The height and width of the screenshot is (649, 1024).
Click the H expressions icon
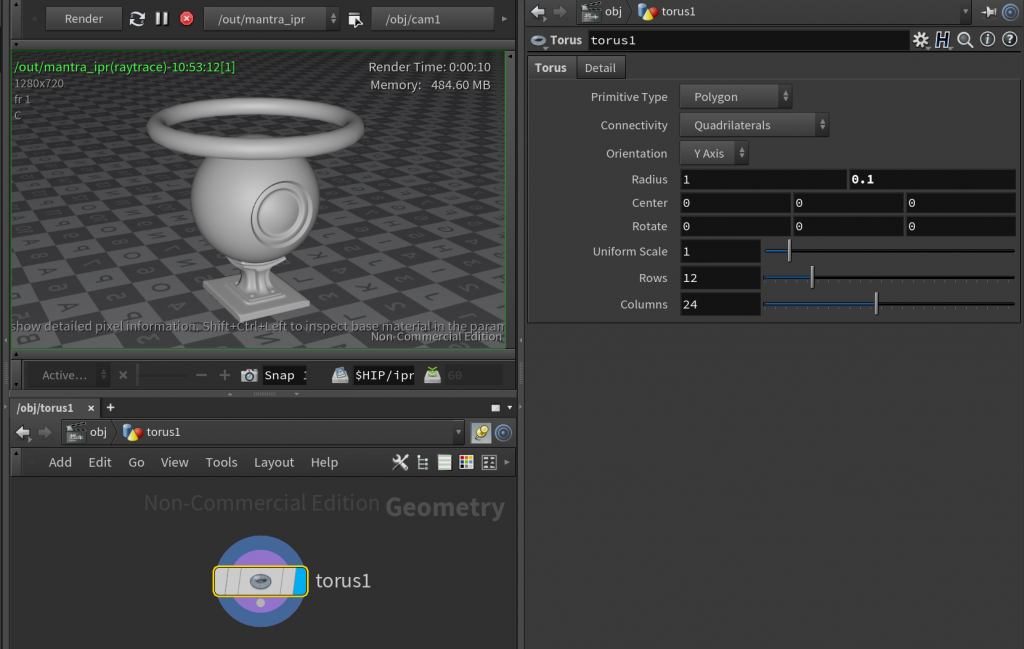pos(944,40)
